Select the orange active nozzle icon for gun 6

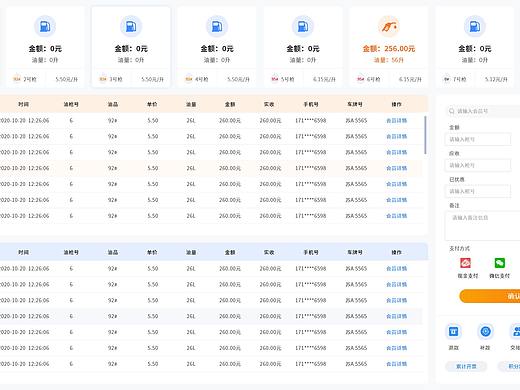(x=389, y=26)
